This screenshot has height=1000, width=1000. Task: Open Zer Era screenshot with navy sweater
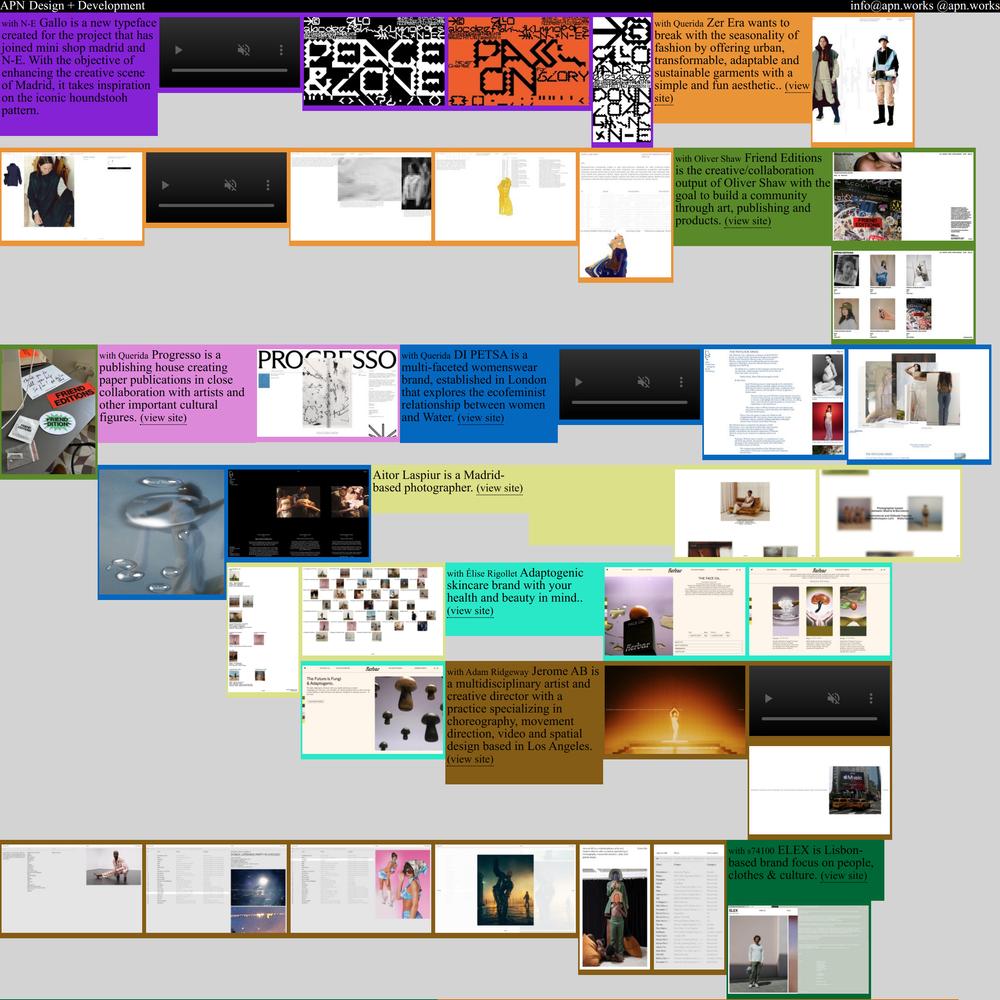point(71,196)
